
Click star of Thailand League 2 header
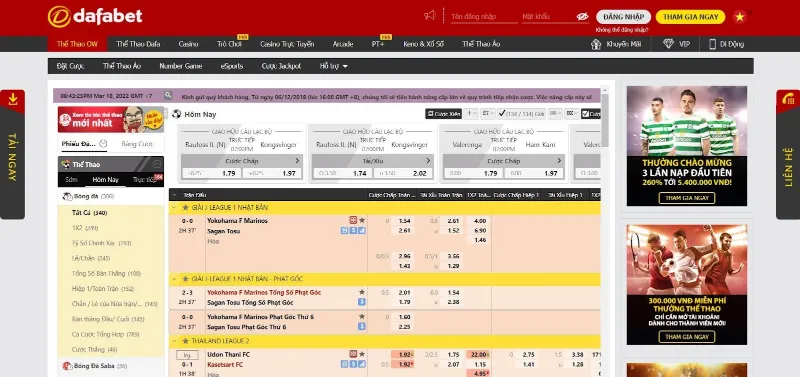click(186, 341)
